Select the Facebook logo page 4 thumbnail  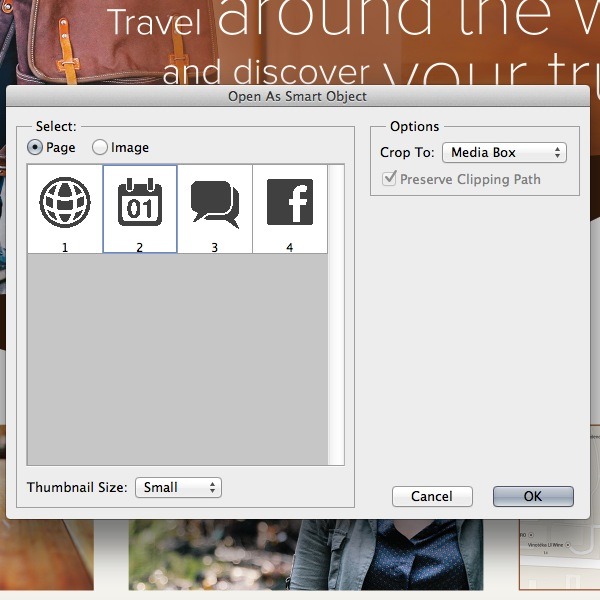tap(290, 209)
